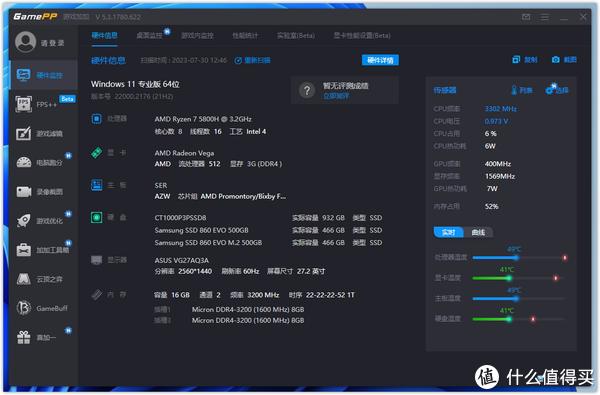Click the 重新扫描 rescan link
This screenshot has height=395, width=600.
(253, 60)
